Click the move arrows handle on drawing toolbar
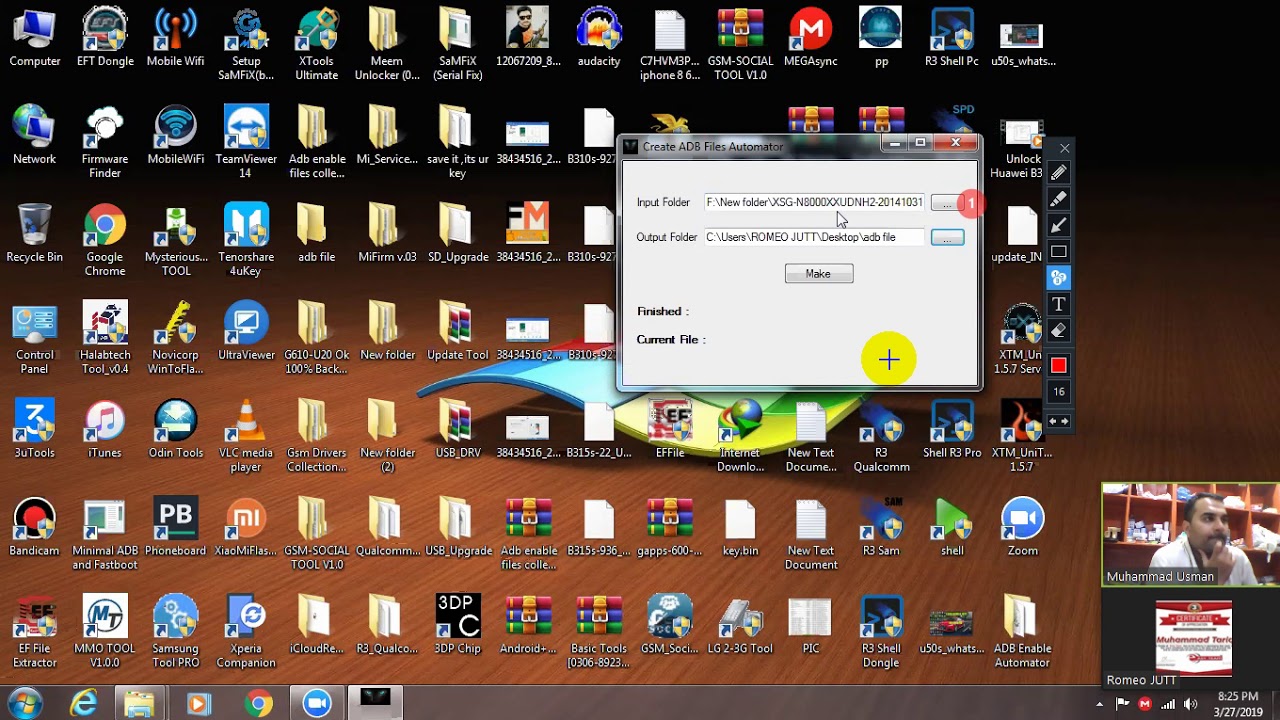This screenshot has height=720, width=1280. tap(1059, 421)
